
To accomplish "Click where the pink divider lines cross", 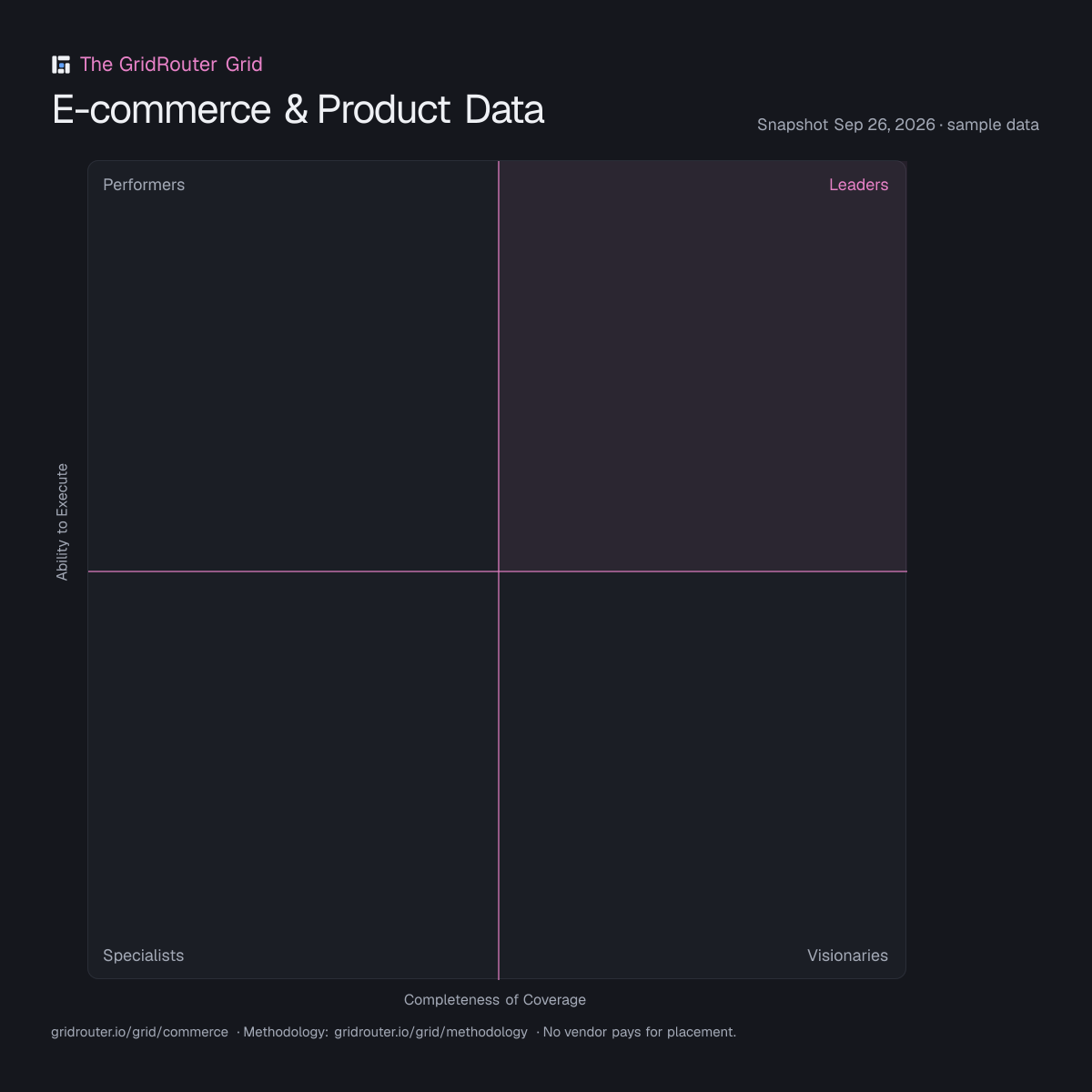I will point(499,571).
